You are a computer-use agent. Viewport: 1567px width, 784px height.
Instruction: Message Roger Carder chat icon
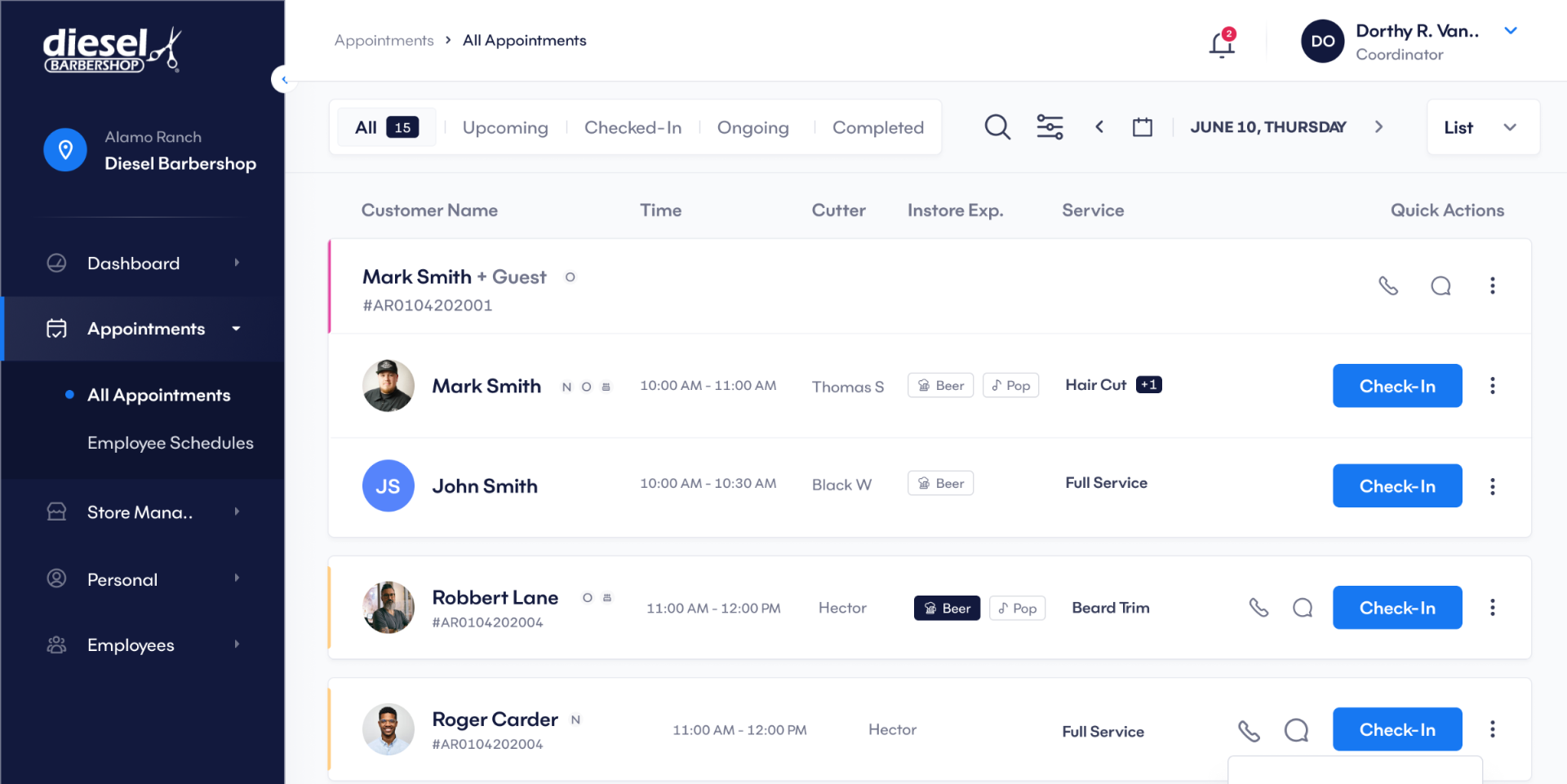1296,730
